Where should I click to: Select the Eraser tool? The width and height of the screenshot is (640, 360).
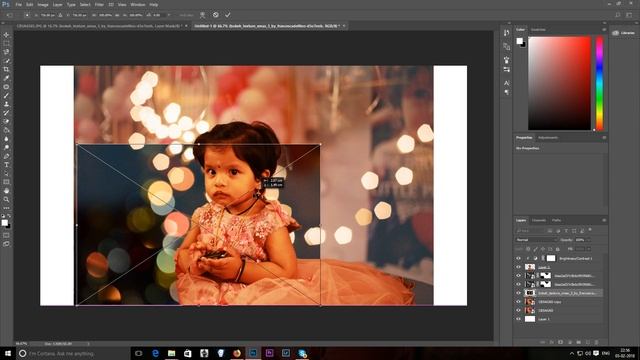(x=6, y=122)
